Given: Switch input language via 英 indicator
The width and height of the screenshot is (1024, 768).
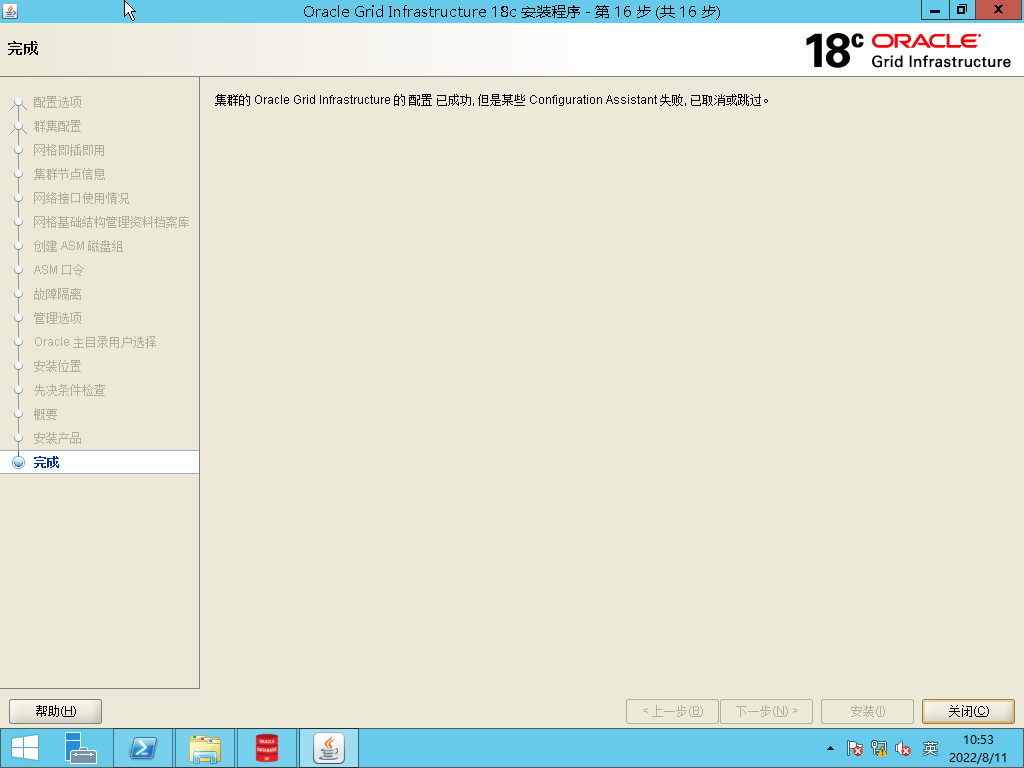Looking at the screenshot, I should click(930, 748).
